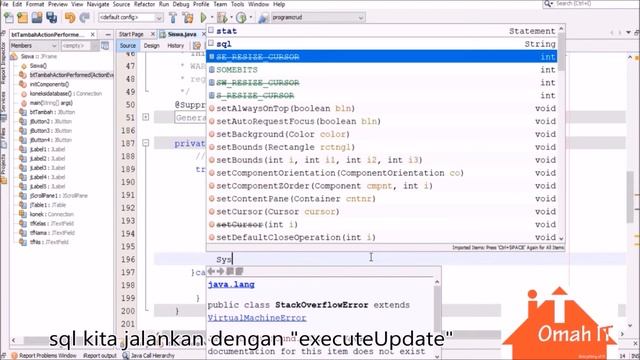Viewport: 640px width, 360px height.
Task: Select the SOMEBITS completion item
Action: (x=382, y=70)
